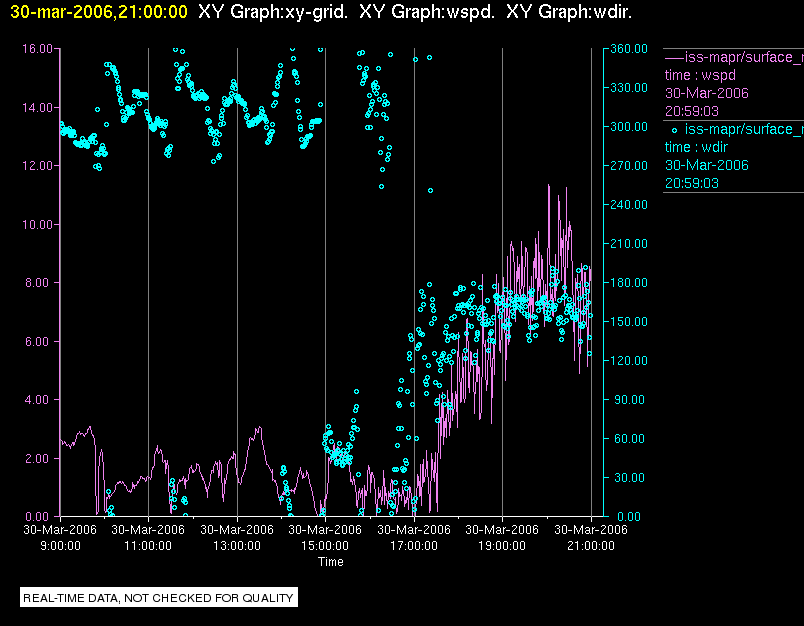This screenshot has height=626, width=804.
Task: Click the 'REAL-TIME DATA, NOT CHECKED FOR QUALITY' notice
Action: click(158, 598)
